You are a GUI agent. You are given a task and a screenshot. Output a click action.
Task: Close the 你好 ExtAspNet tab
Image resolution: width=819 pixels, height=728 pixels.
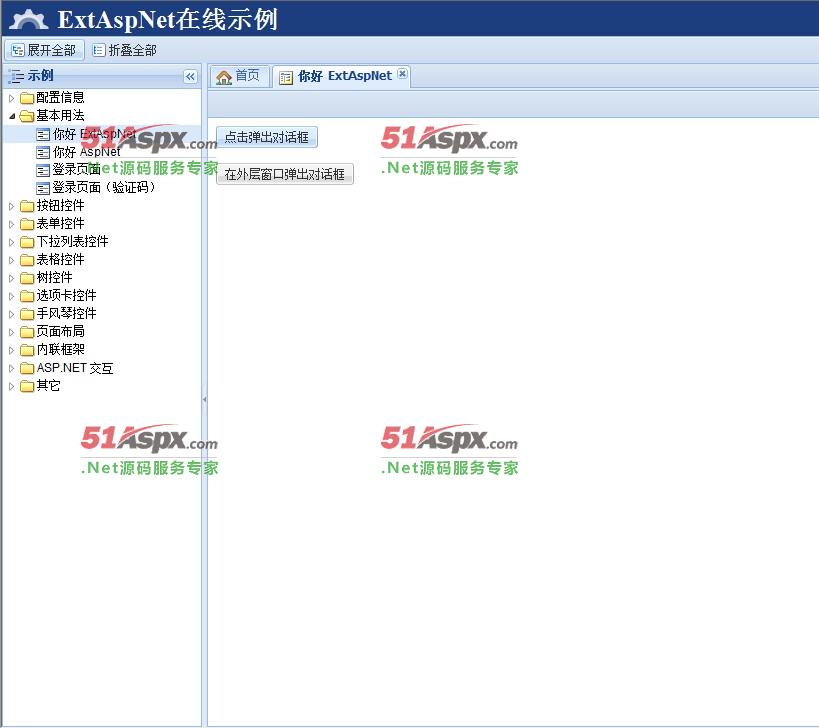pyautogui.click(x=402, y=74)
